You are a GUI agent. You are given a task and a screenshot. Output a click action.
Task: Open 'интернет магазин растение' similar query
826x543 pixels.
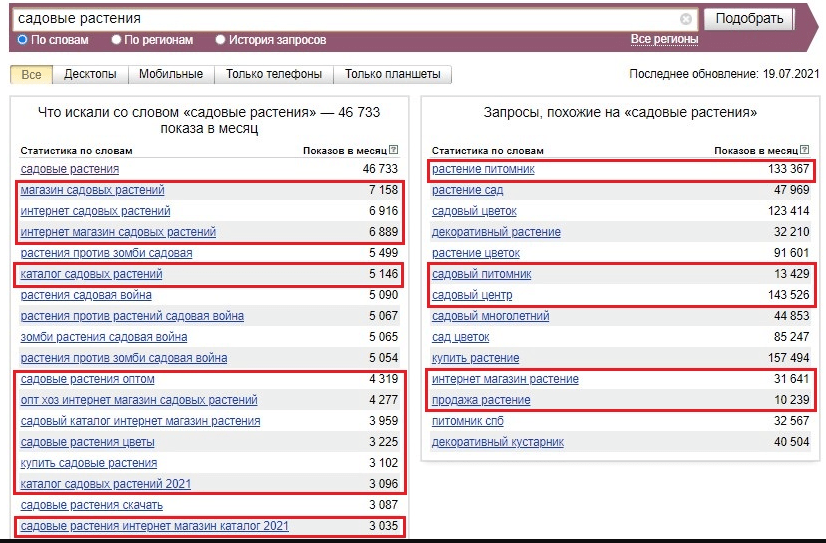point(505,379)
